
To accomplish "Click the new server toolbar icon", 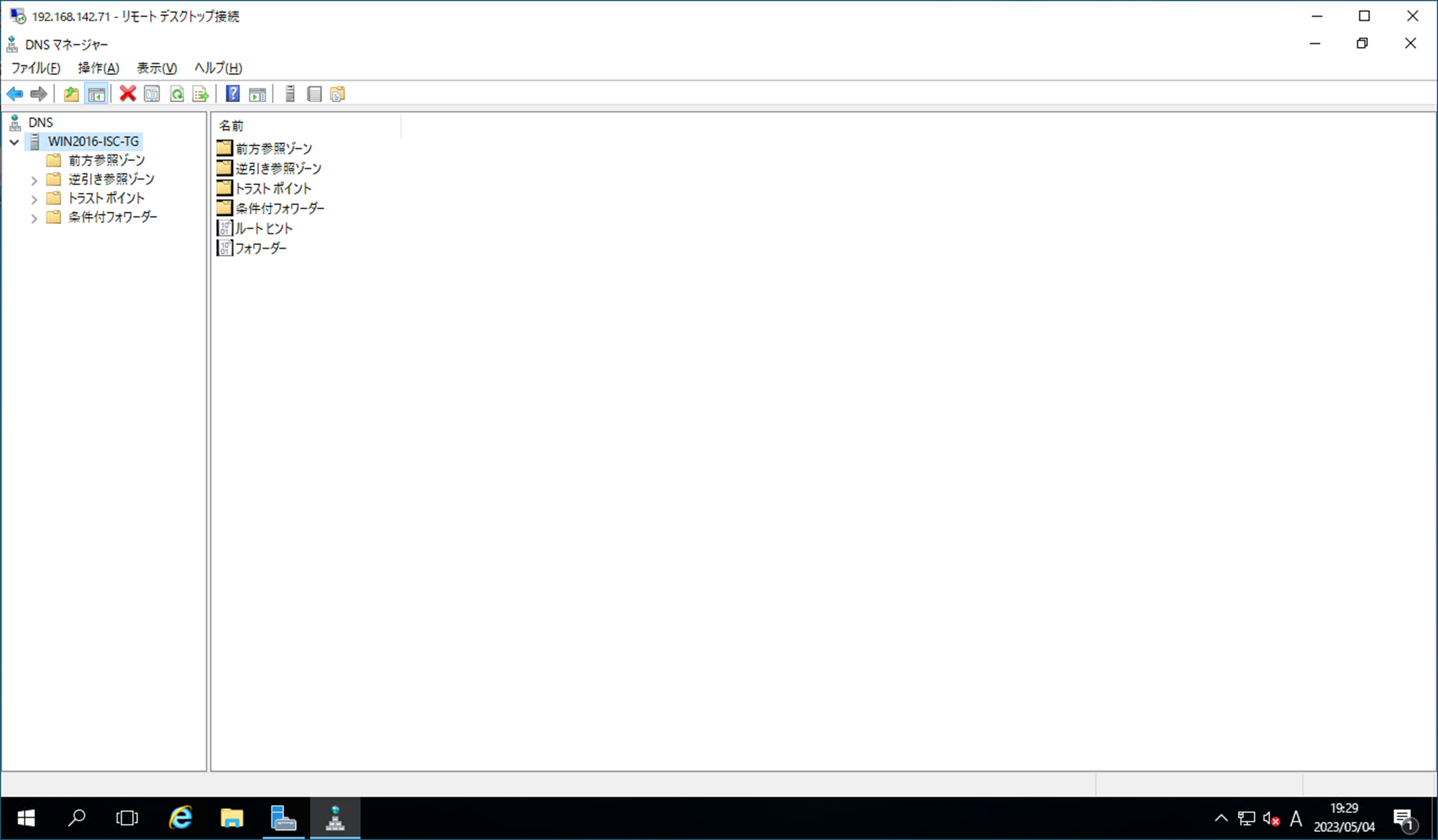I will pyautogui.click(x=290, y=94).
